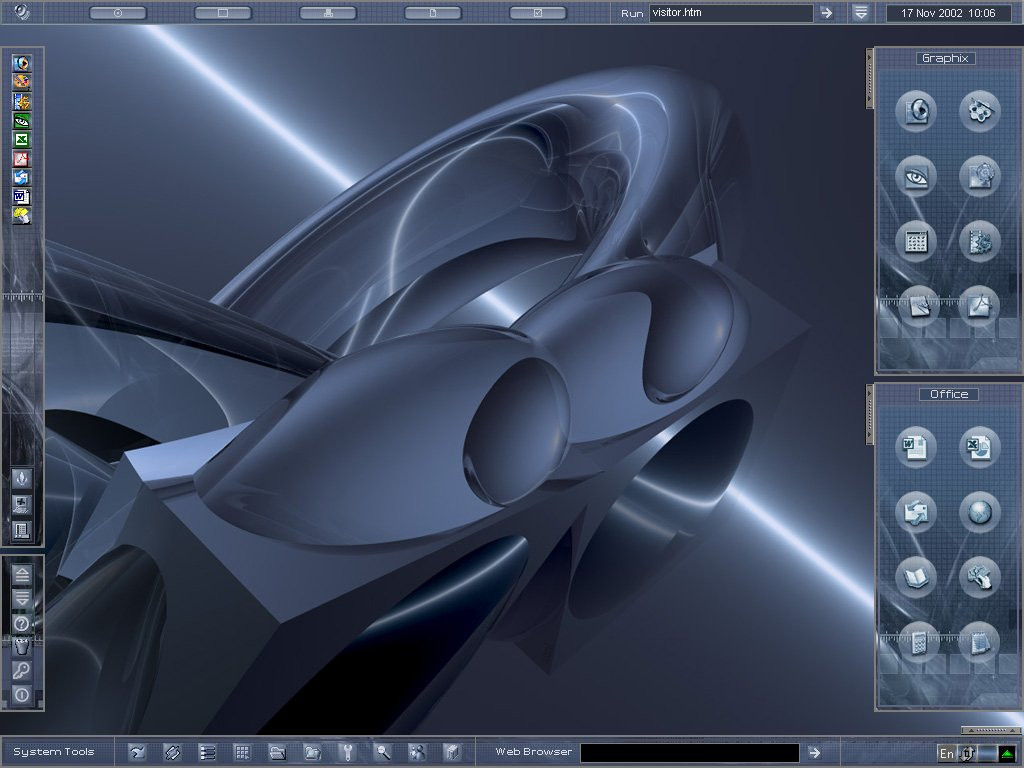Open the Acrobat icon in Graphix panel
1024x768 pixels.
pyautogui.click(x=980, y=306)
